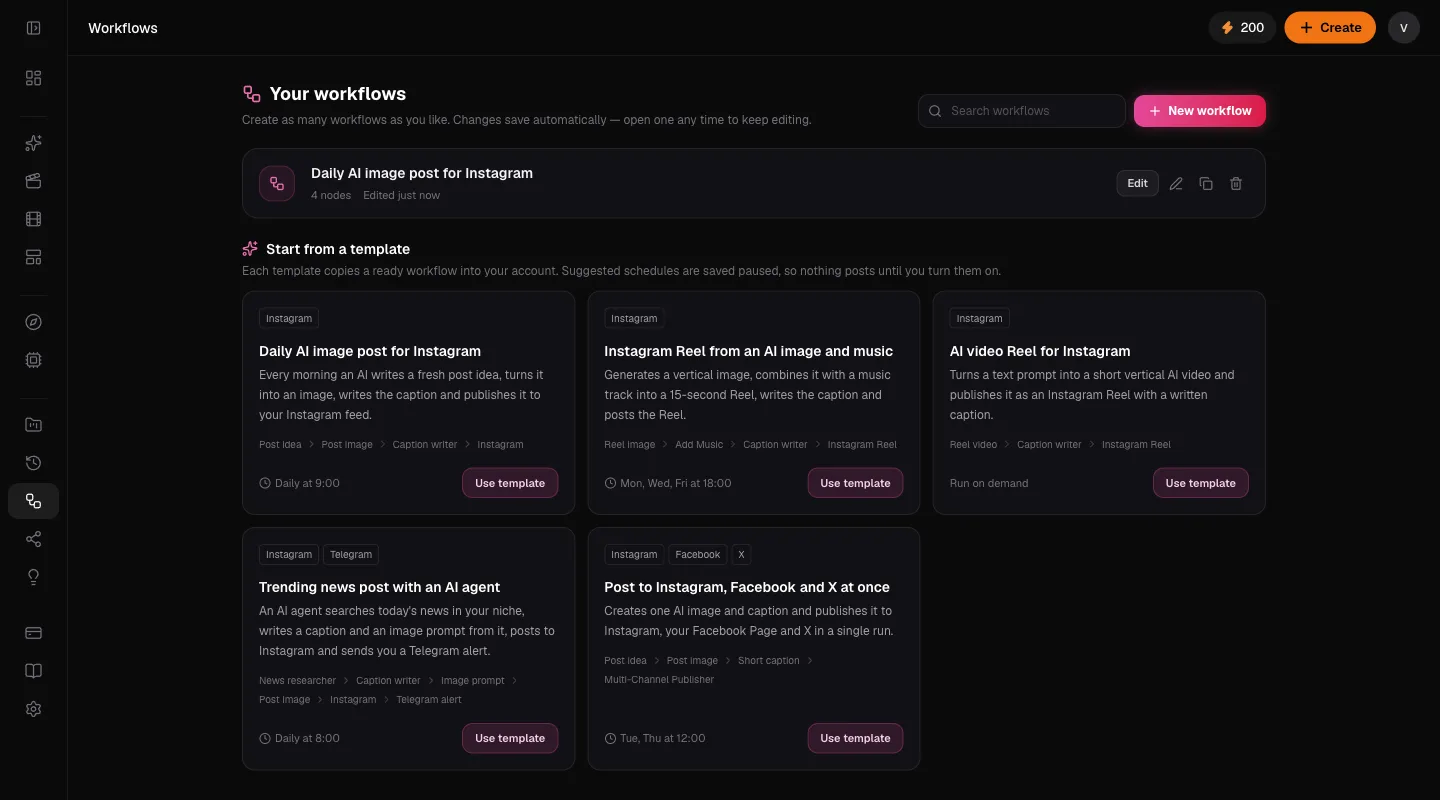1440x800 pixels.
Task: Click the pink New workflow button
Action: (x=1200, y=111)
